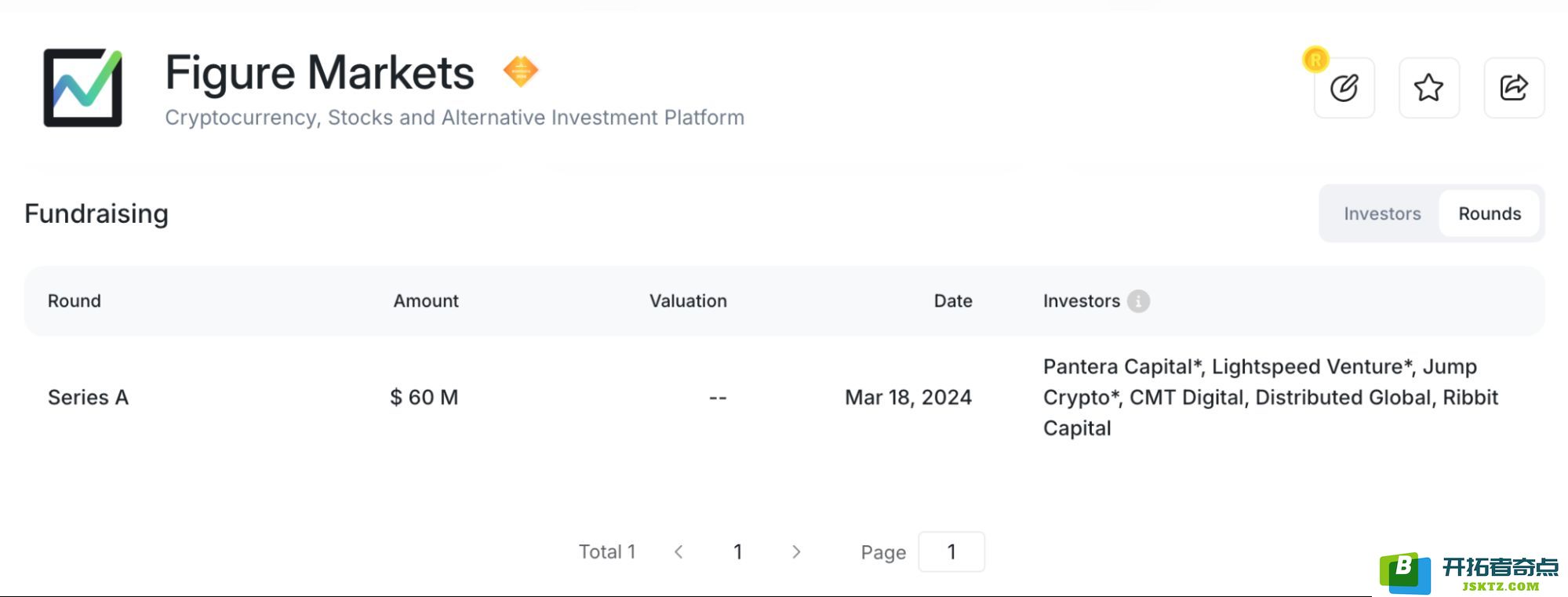Switch to the Investors tab
This screenshot has width=1568, height=597.
pos(1382,213)
